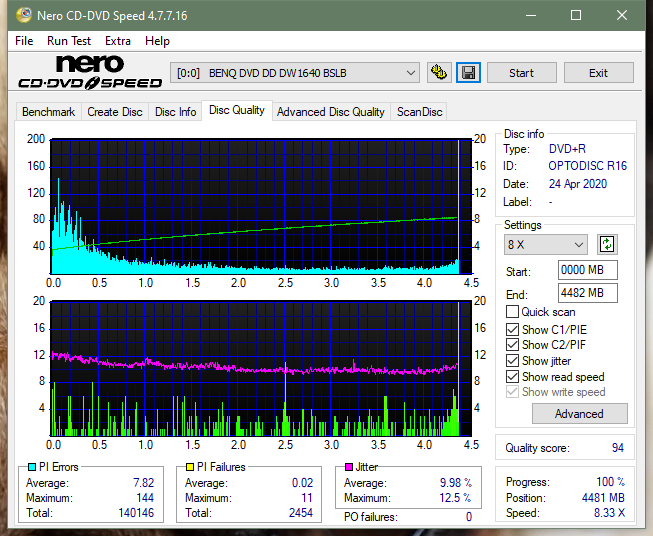Click the date 24 Apr 2020
This screenshot has height=536, width=653.
click(x=578, y=184)
